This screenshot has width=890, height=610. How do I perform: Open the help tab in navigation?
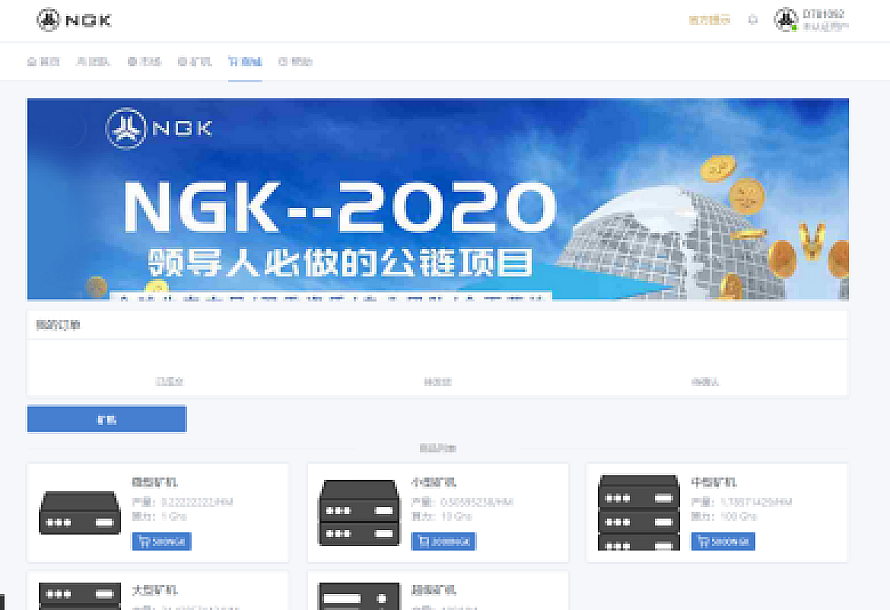(295, 61)
